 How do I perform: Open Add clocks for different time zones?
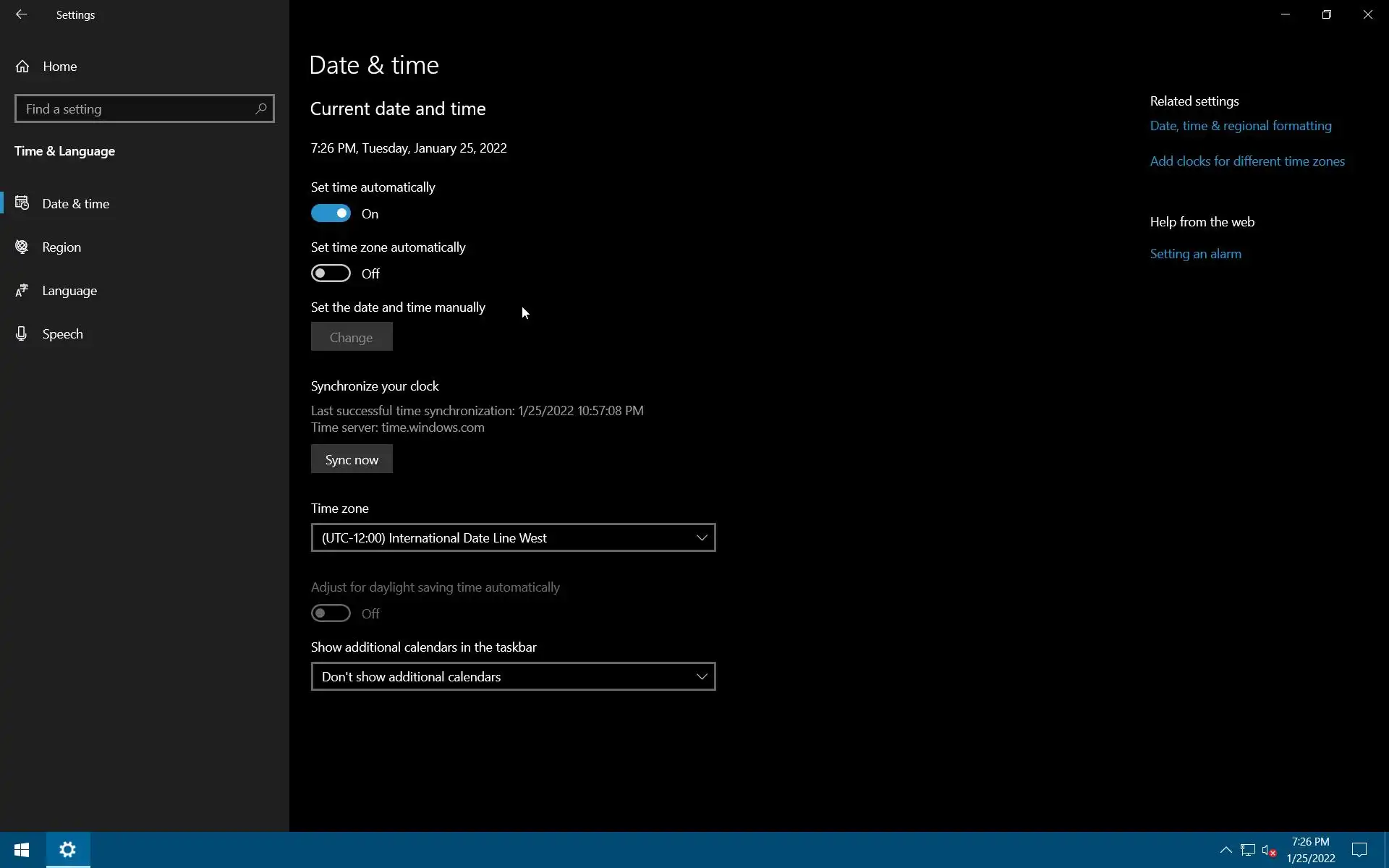[x=1247, y=161]
